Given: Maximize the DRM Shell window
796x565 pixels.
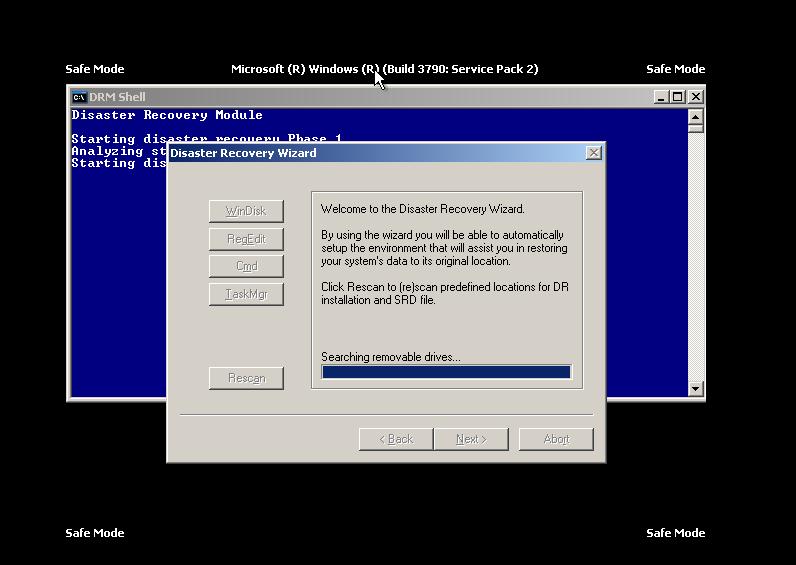Looking at the screenshot, I should tap(677, 96).
